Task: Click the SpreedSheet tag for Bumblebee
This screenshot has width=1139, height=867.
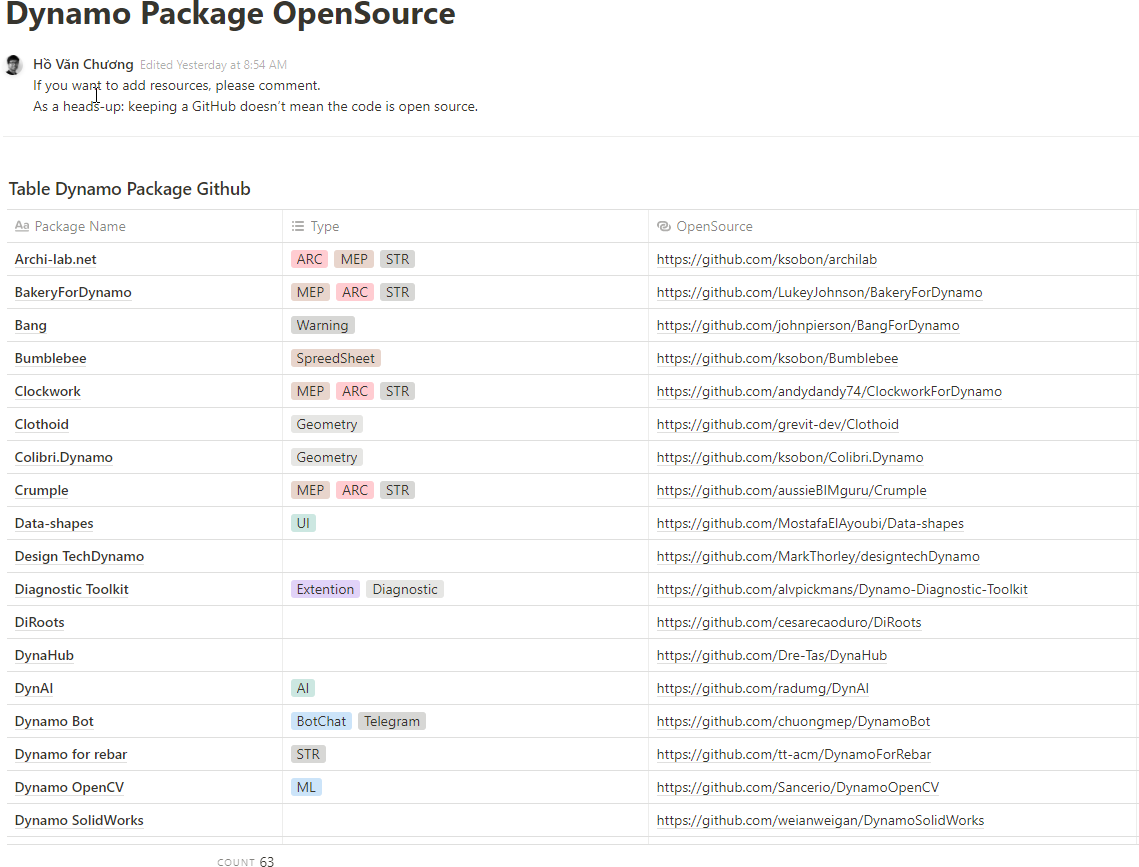Action: (335, 358)
